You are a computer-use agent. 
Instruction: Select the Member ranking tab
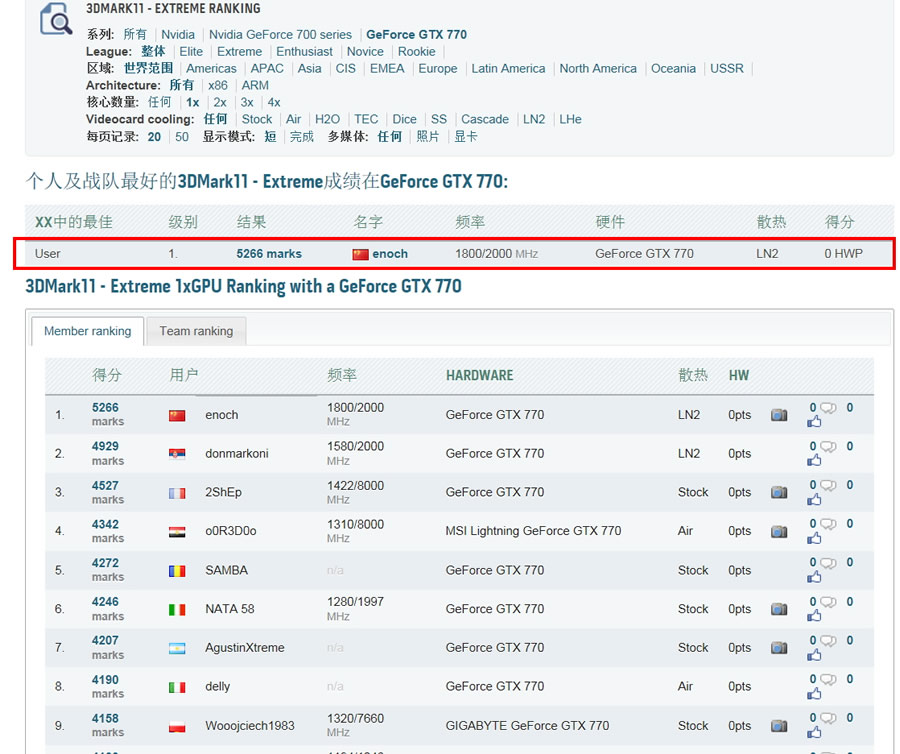[x=87, y=331]
